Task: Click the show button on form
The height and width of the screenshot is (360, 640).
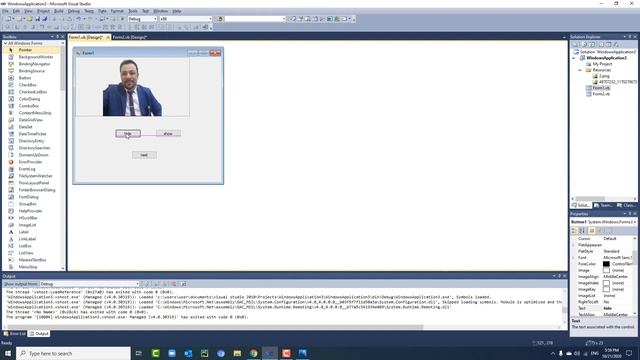Action: click(x=168, y=133)
